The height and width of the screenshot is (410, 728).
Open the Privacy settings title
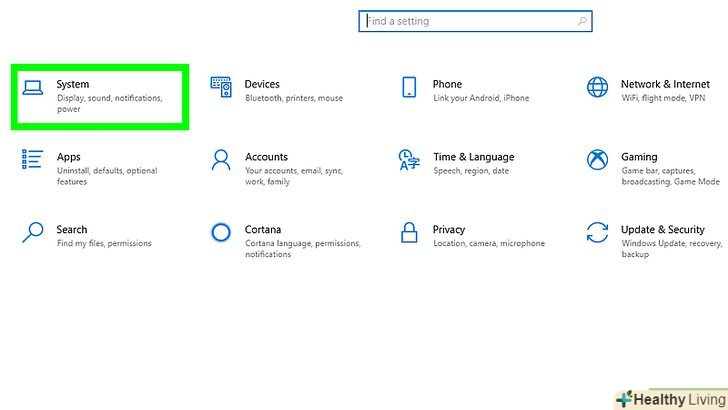[x=448, y=230]
